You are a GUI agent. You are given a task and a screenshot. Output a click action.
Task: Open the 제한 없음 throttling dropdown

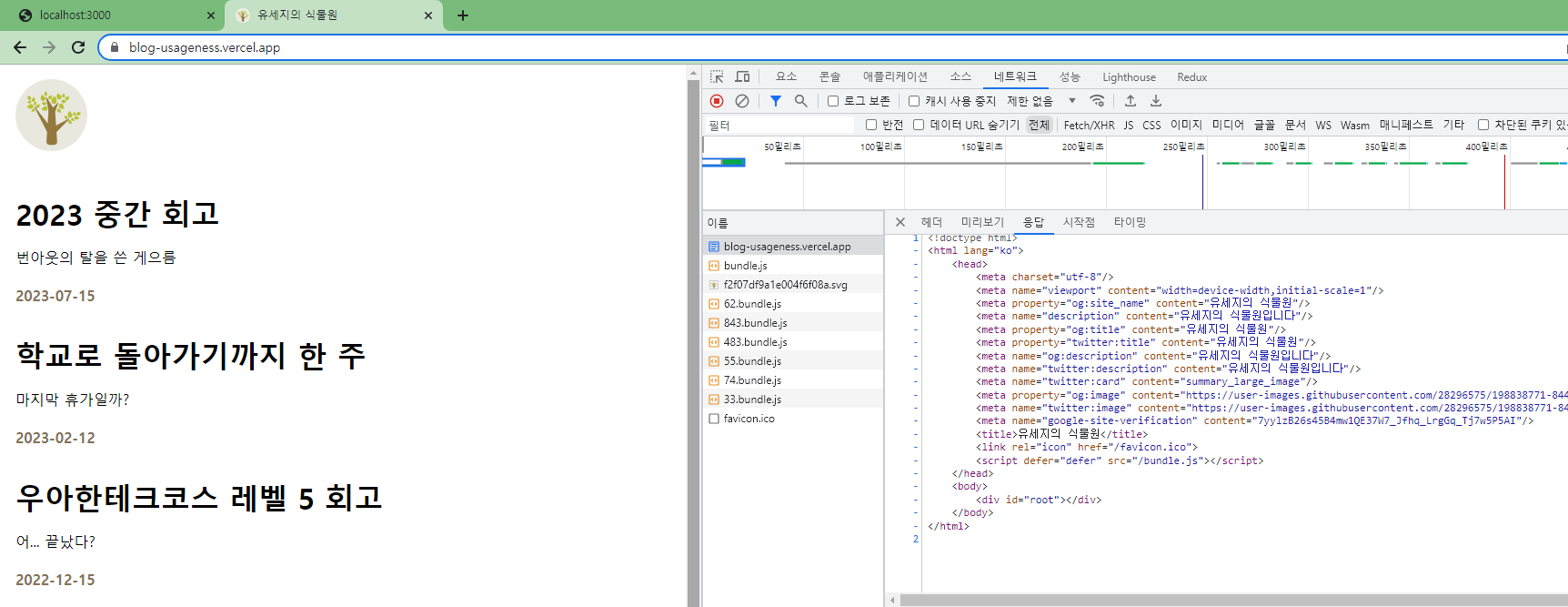1041,101
